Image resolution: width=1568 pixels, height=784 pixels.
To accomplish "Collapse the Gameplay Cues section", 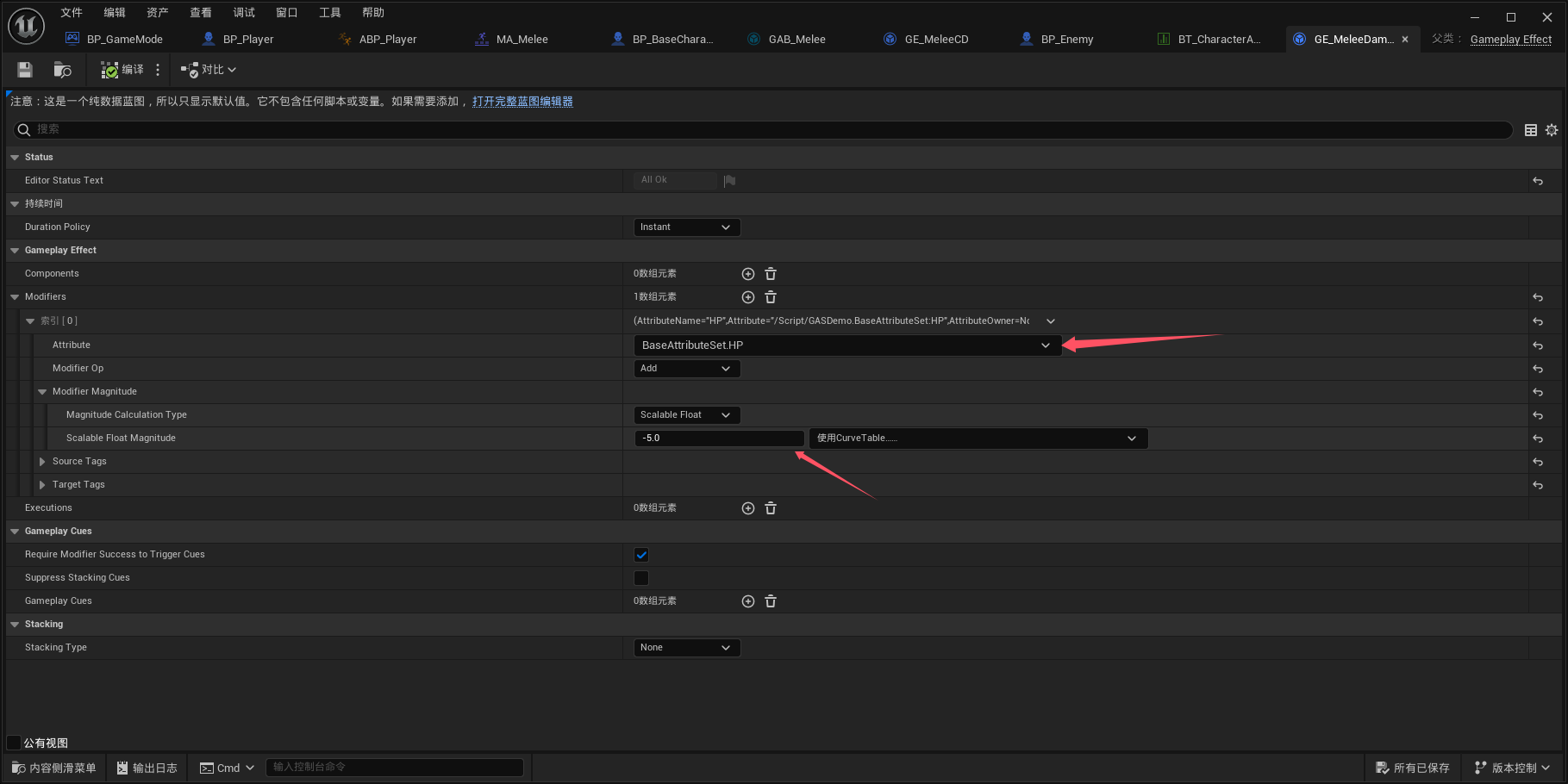I will pos(15,532).
